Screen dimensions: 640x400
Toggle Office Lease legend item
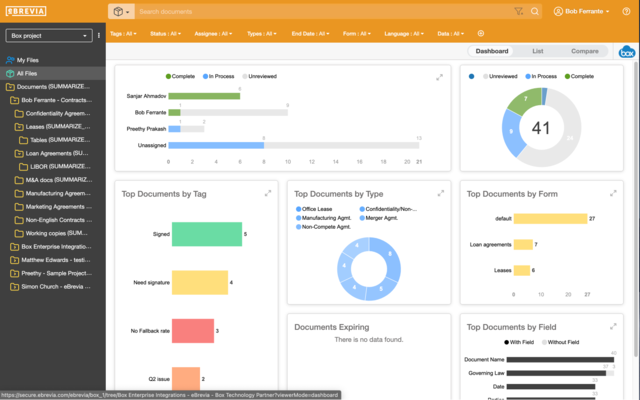click(x=314, y=209)
